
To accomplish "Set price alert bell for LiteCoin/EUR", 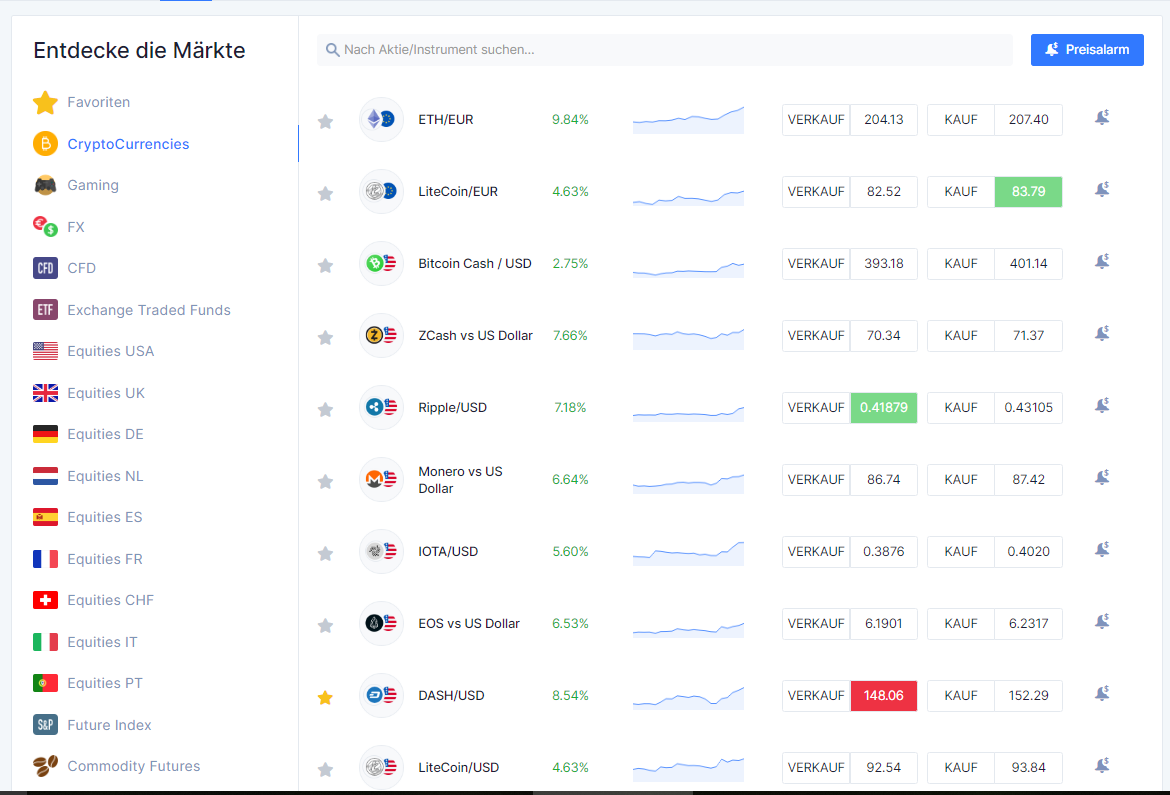I will [x=1102, y=190].
